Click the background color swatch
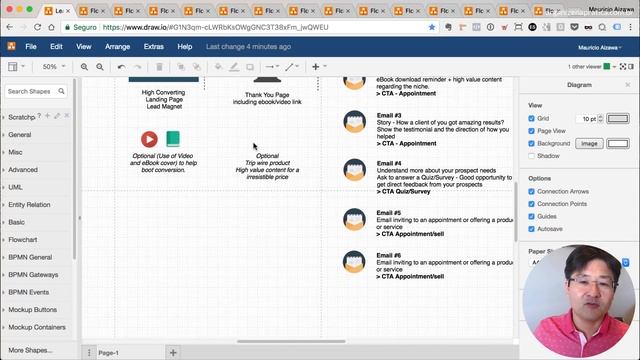640x360 pixels. click(618, 144)
